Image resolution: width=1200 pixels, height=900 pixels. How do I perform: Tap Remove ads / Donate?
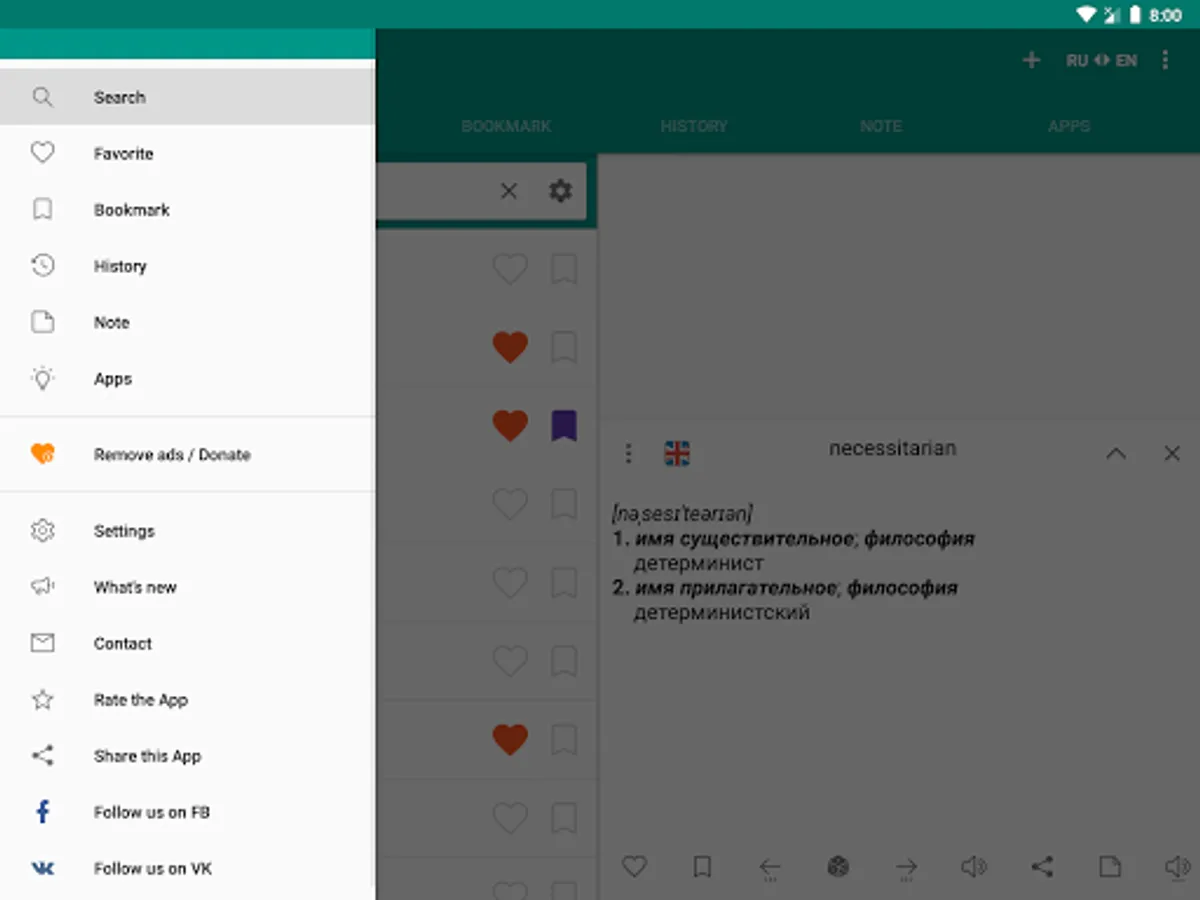(187, 454)
